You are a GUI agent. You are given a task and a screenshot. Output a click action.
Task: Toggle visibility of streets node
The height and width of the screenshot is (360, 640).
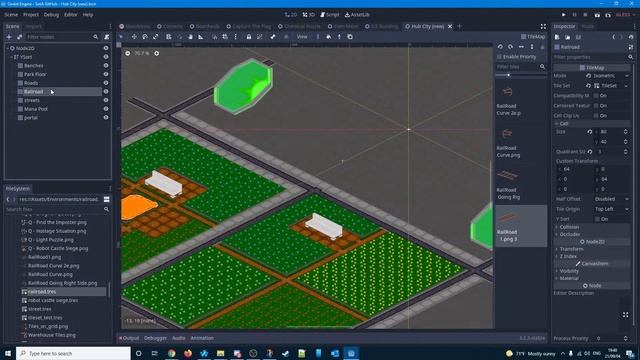(106, 100)
